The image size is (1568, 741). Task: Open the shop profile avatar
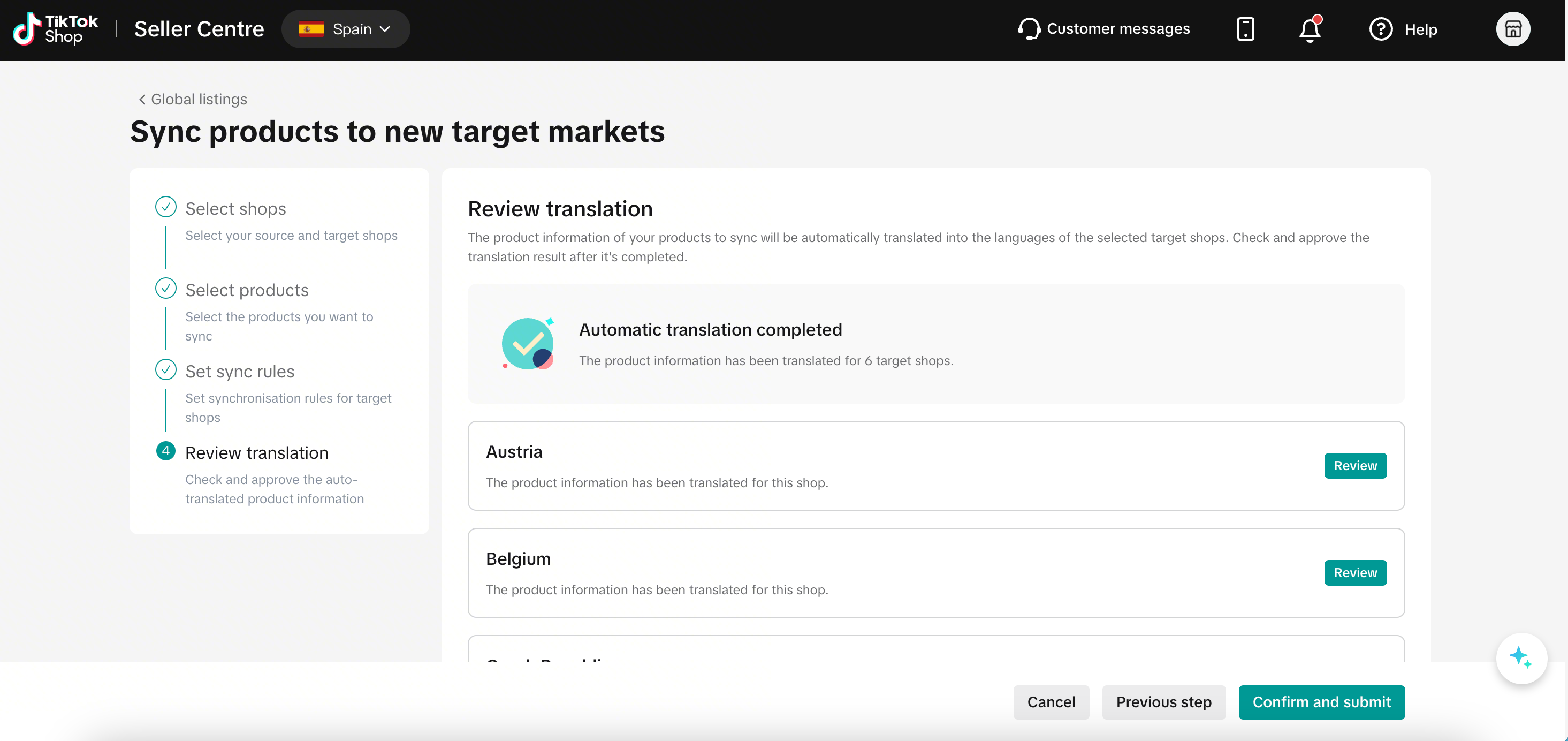pyautogui.click(x=1512, y=28)
